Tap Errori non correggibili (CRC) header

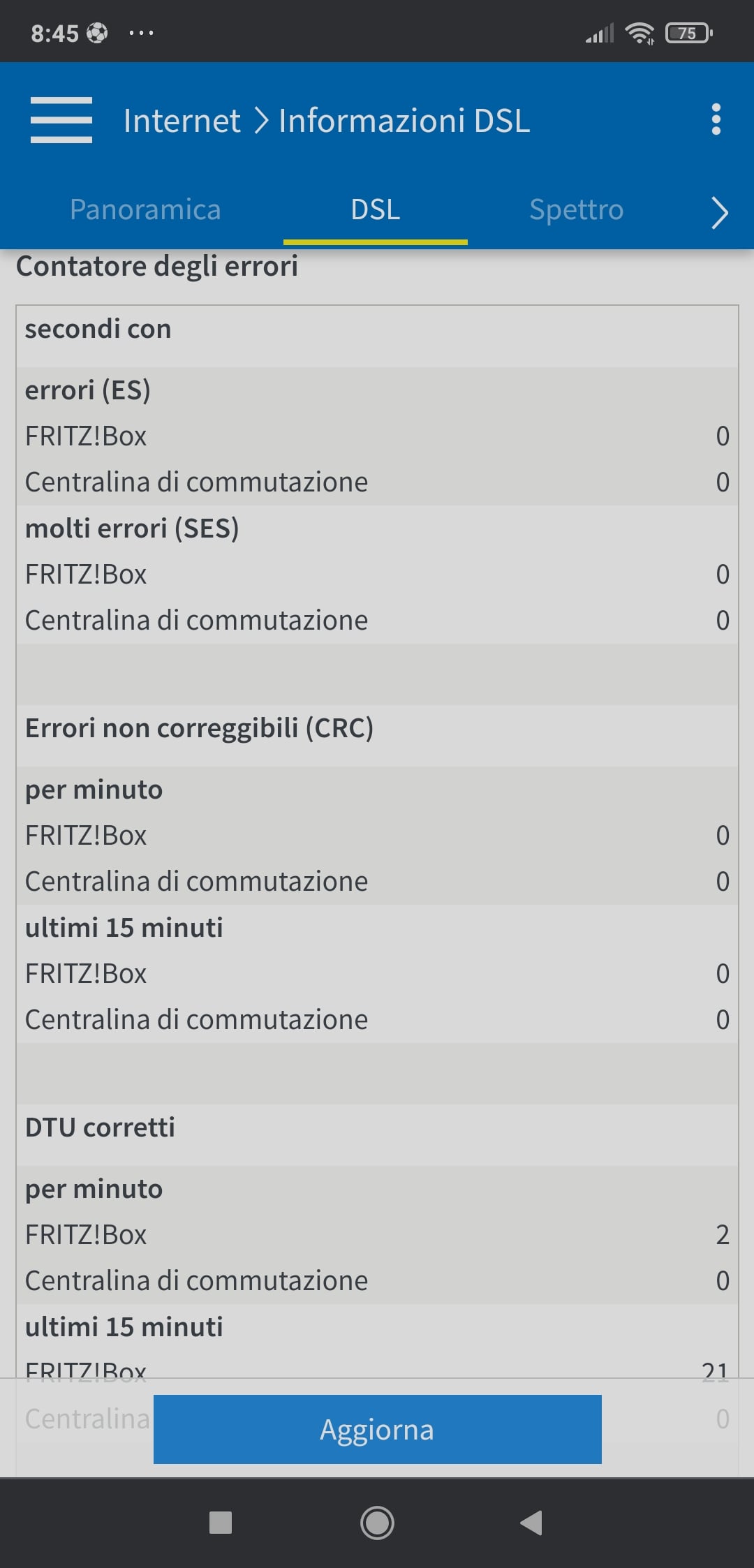click(x=199, y=728)
